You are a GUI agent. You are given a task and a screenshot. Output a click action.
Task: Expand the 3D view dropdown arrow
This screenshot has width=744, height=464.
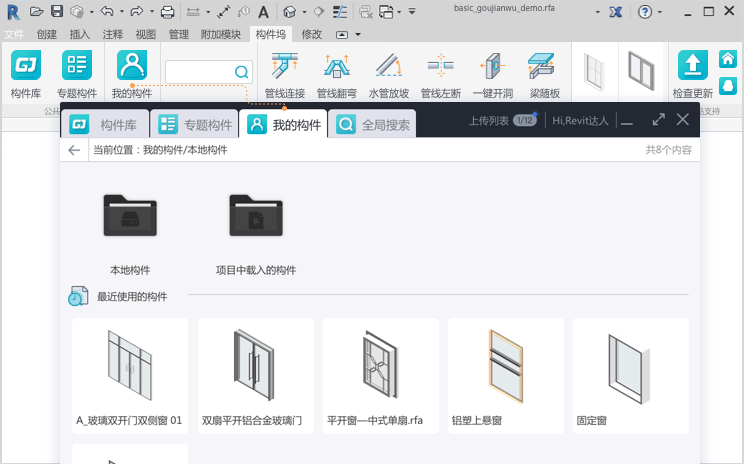coord(304,12)
